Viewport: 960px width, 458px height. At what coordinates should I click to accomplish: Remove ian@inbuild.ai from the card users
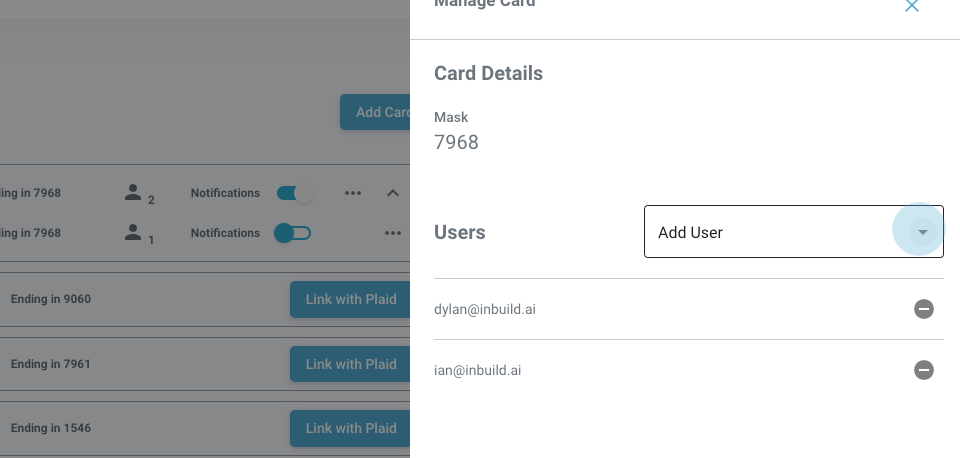coord(924,370)
